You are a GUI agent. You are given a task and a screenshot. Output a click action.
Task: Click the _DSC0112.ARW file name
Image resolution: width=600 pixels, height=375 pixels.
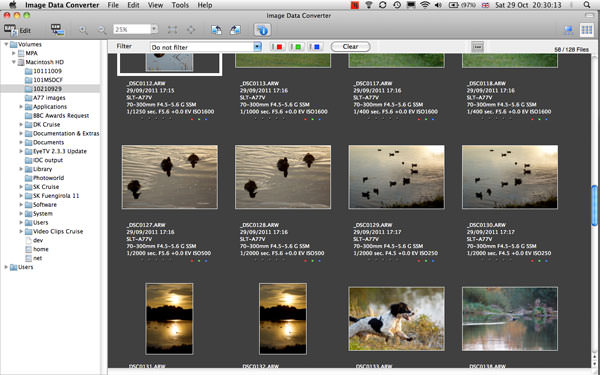tap(146, 83)
